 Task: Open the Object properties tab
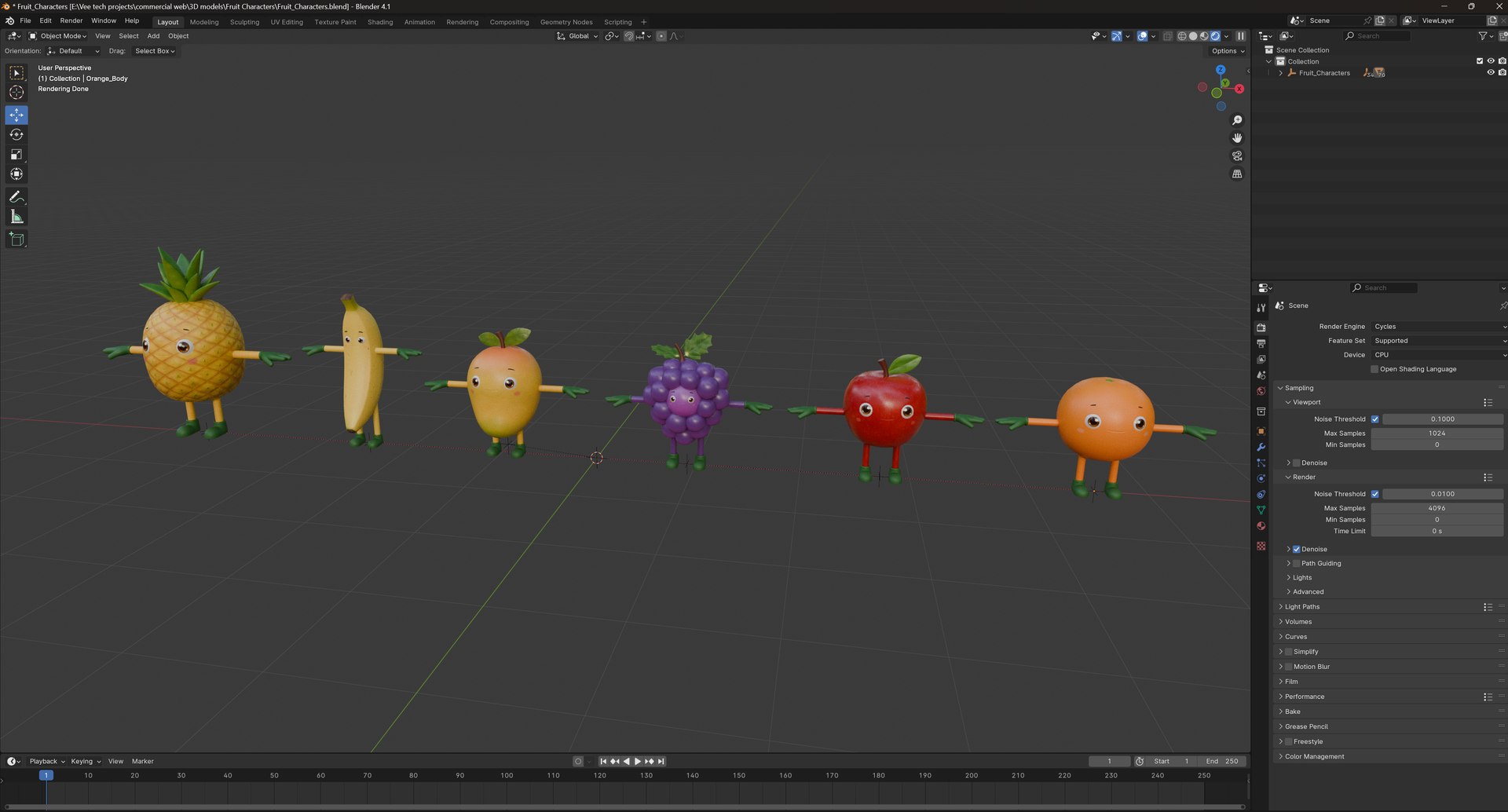click(x=1261, y=431)
